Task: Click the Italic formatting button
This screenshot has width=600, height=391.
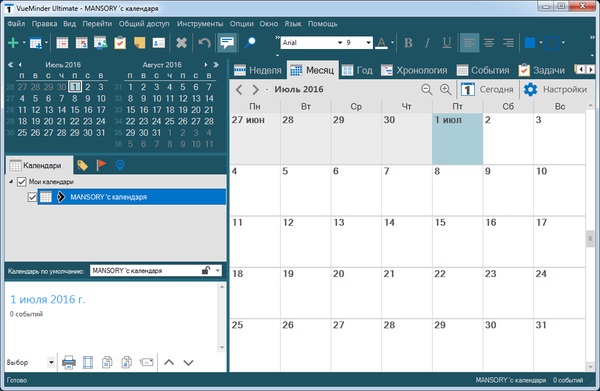Action: pos(427,42)
